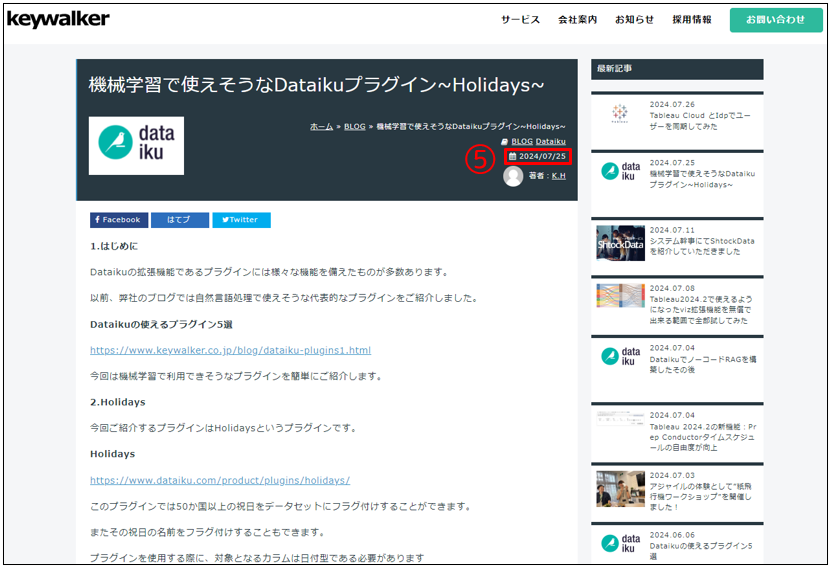Open the dataiku.com holidays plugin link
Screen dimensions: 832x568
[x=220, y=480]
